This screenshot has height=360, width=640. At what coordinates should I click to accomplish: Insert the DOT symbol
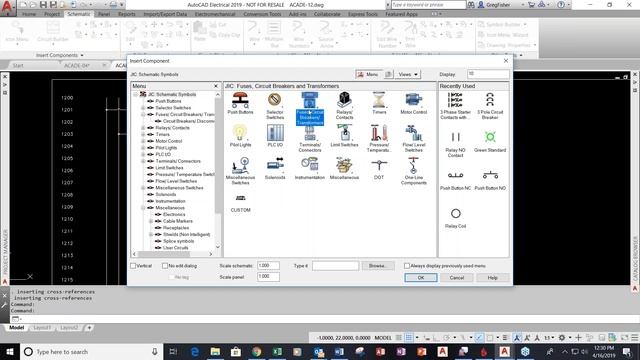[x=379, y=165]
